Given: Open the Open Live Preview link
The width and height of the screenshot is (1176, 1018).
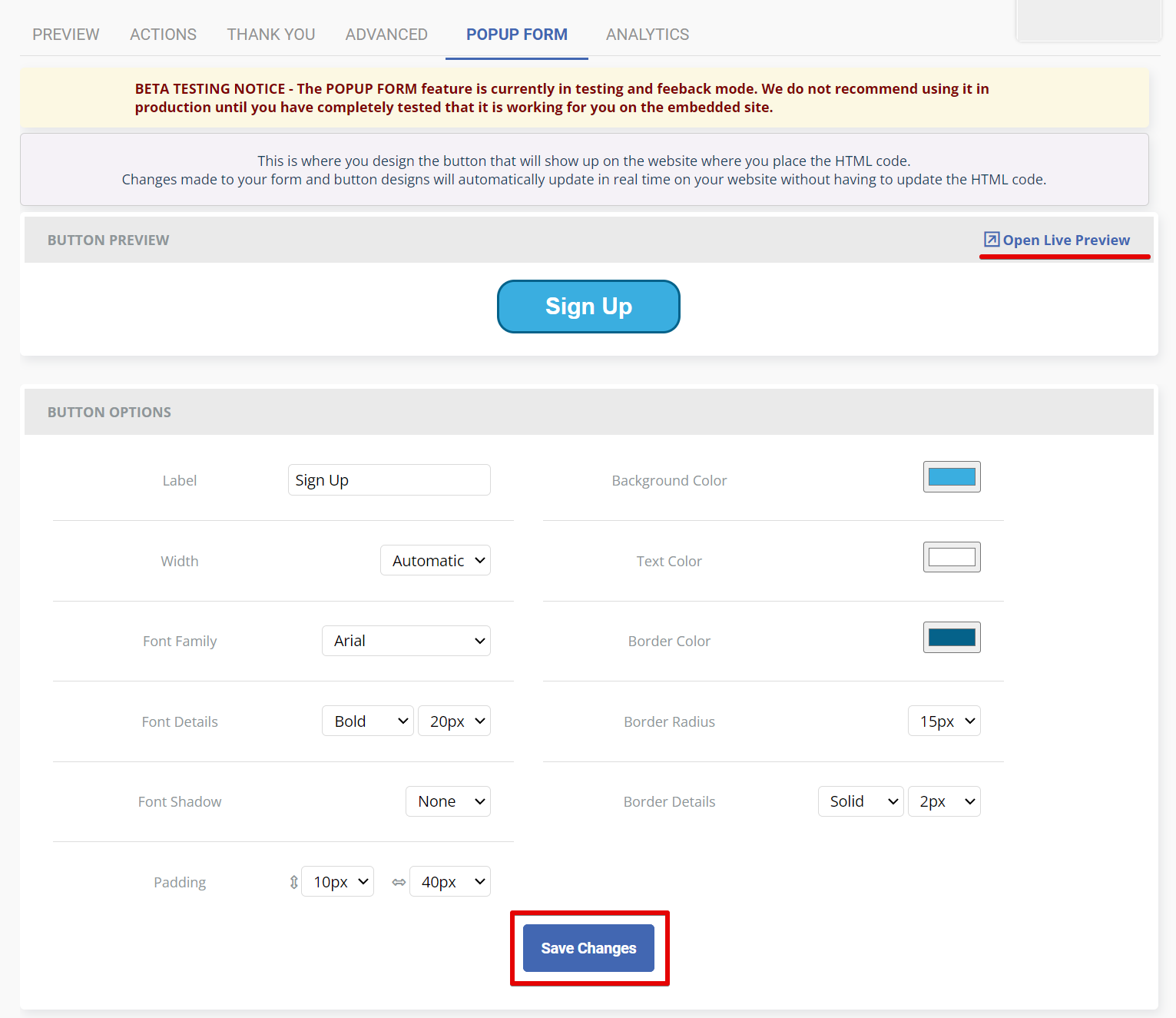Looking at the screenshot, I should (1065, 240).
